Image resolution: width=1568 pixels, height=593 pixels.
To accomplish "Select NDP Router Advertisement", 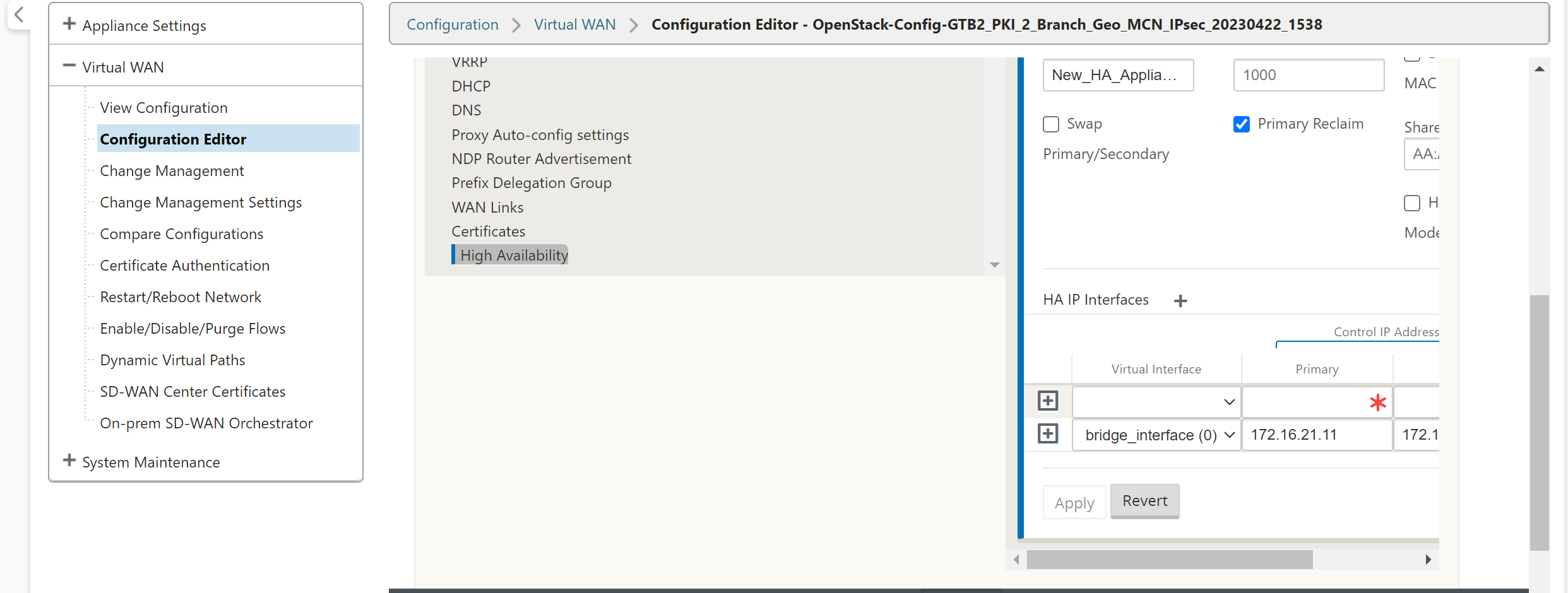I will click(541, 159).
